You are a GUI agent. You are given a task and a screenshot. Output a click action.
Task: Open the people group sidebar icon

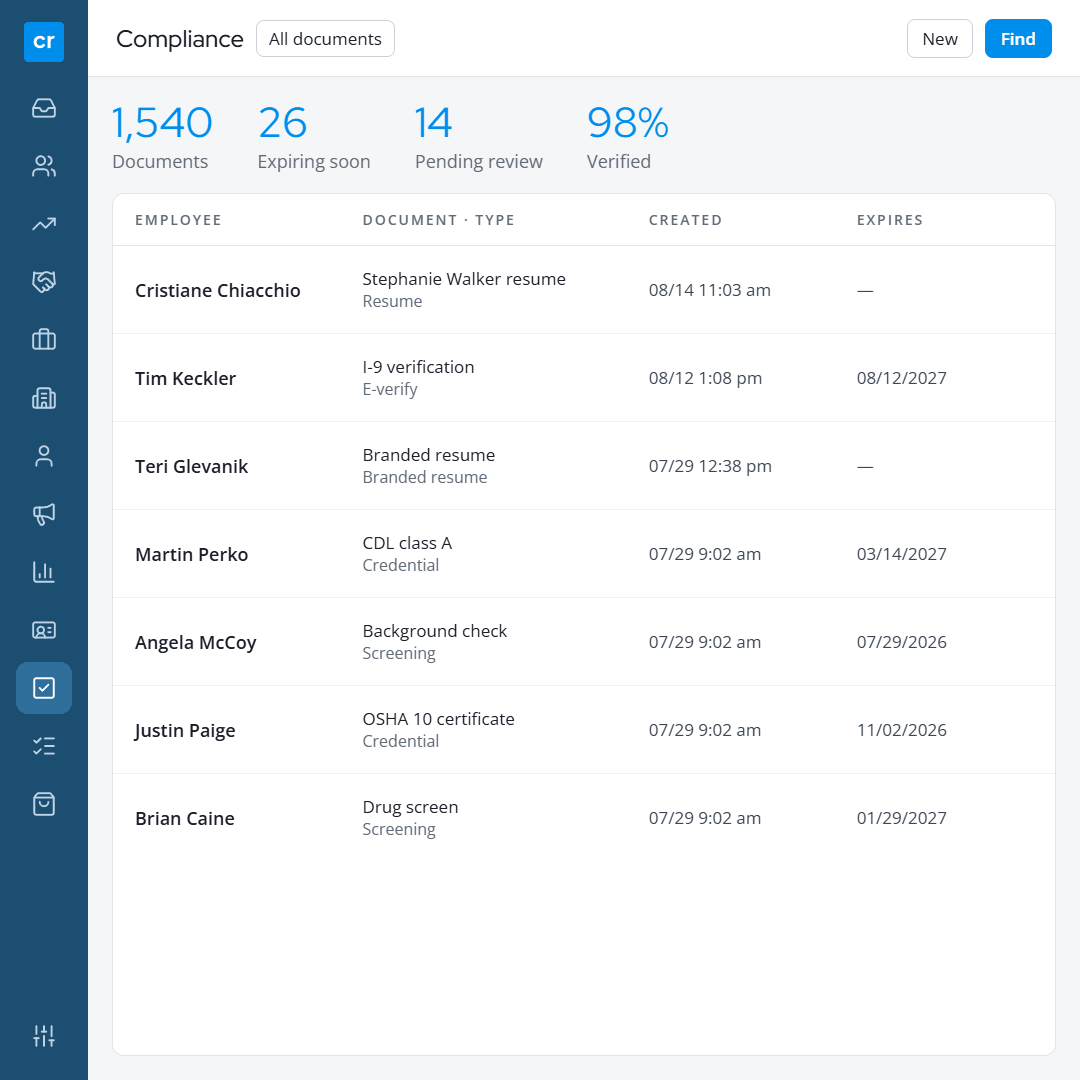(43, 166)
